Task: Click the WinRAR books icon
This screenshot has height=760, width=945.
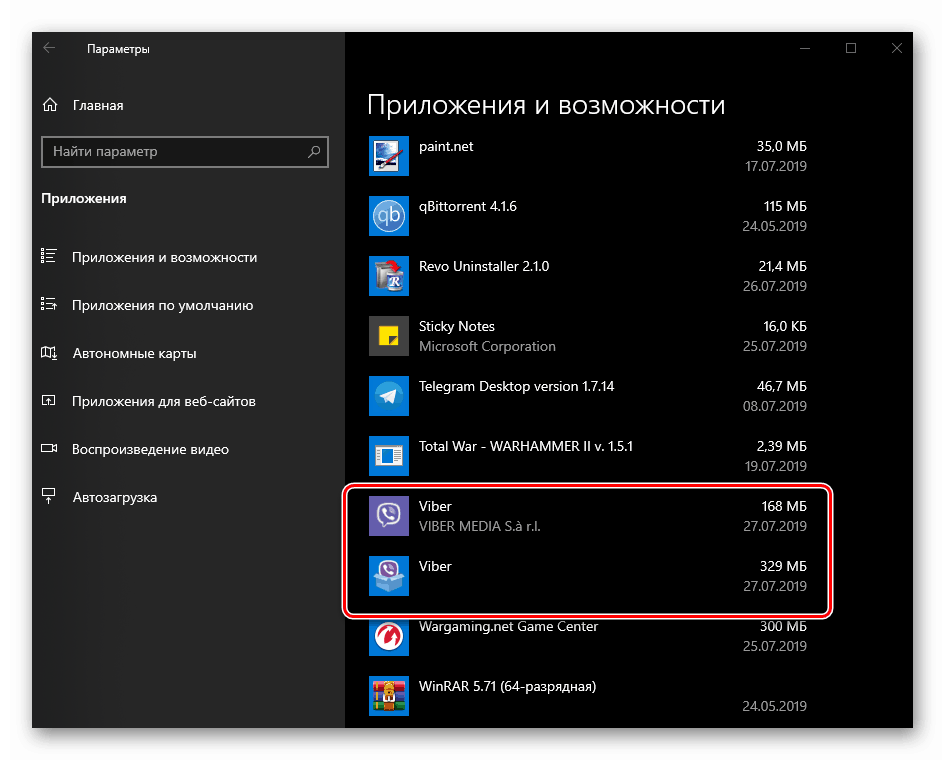Action: click(389, 696)
